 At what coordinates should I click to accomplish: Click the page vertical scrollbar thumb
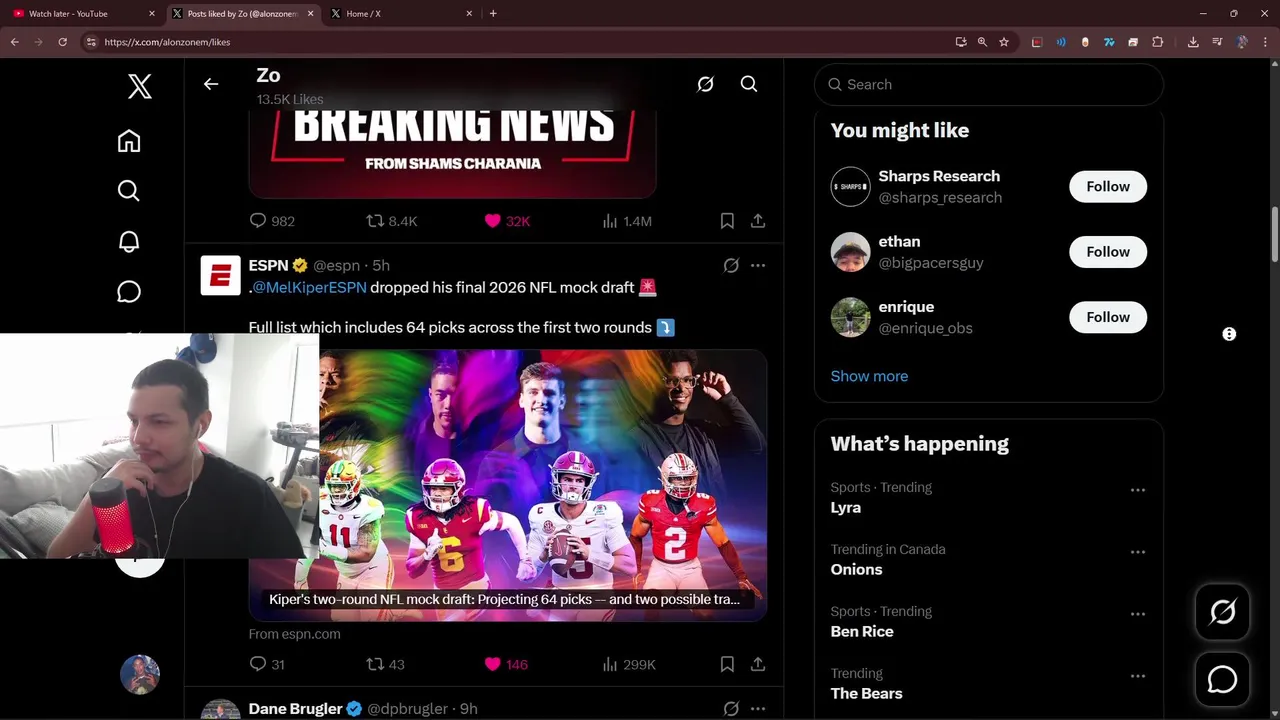pyautogui.click(x=1274, y=235)
